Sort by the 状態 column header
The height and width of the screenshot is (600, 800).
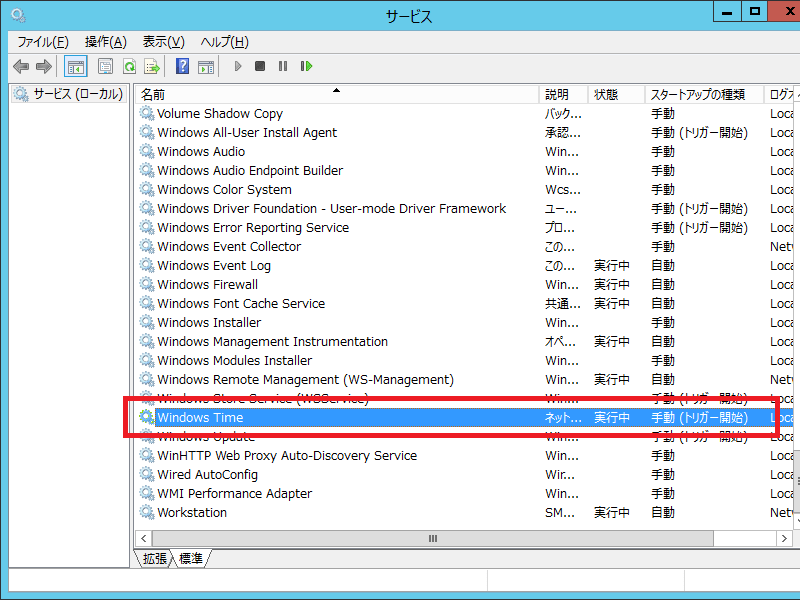tap(616, 94)
